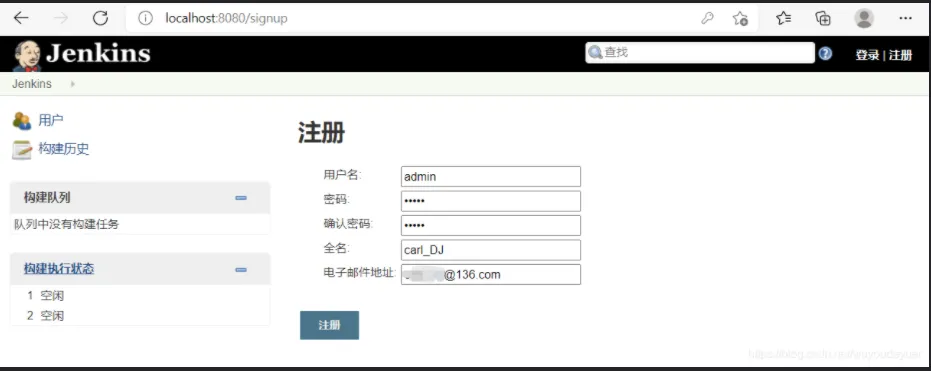931x371 pixels.
Task: Click the 用户名 field containing admin
Action: coord(490,176)
